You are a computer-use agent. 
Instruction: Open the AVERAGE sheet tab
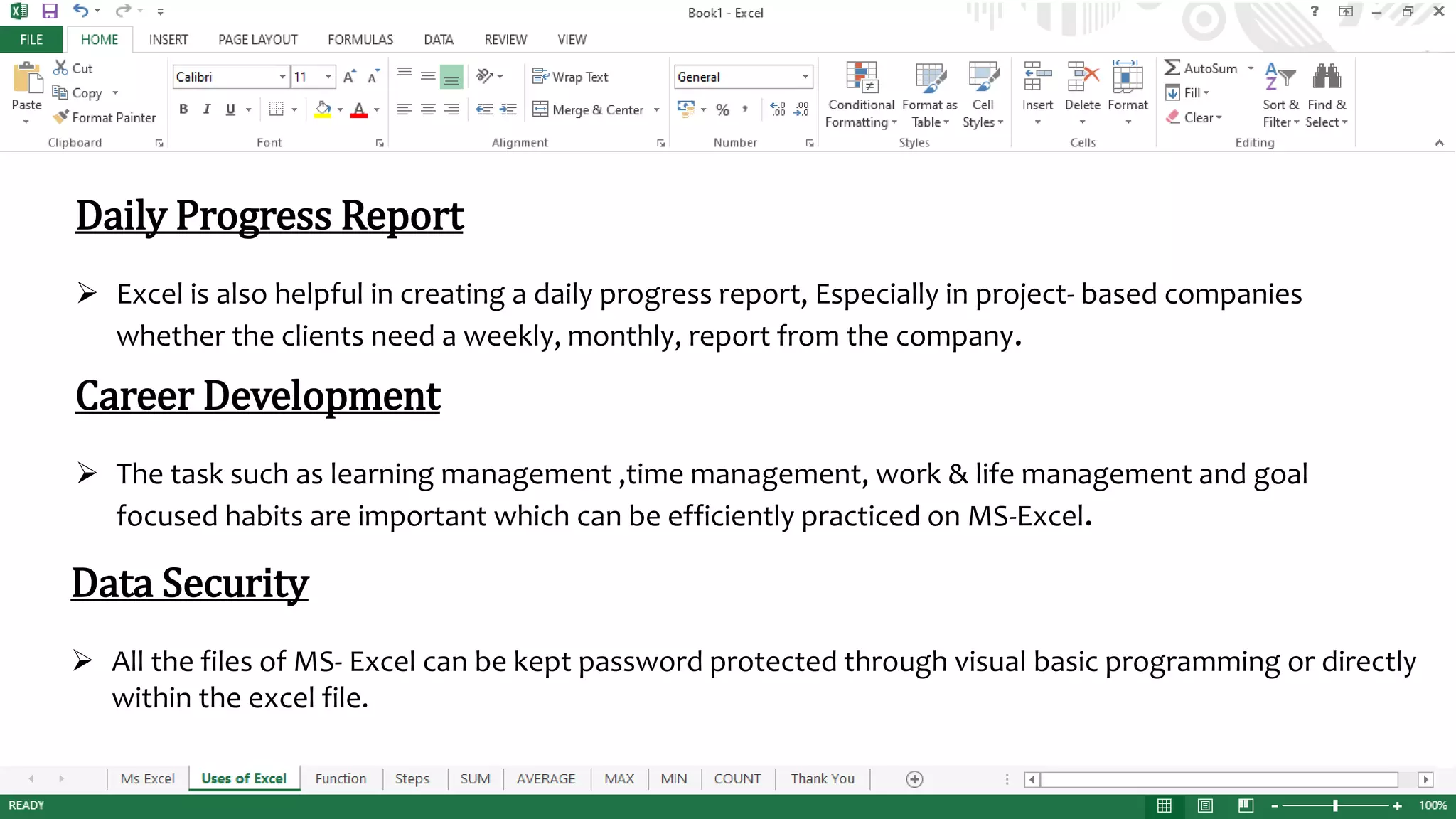(x=546, y=778)
